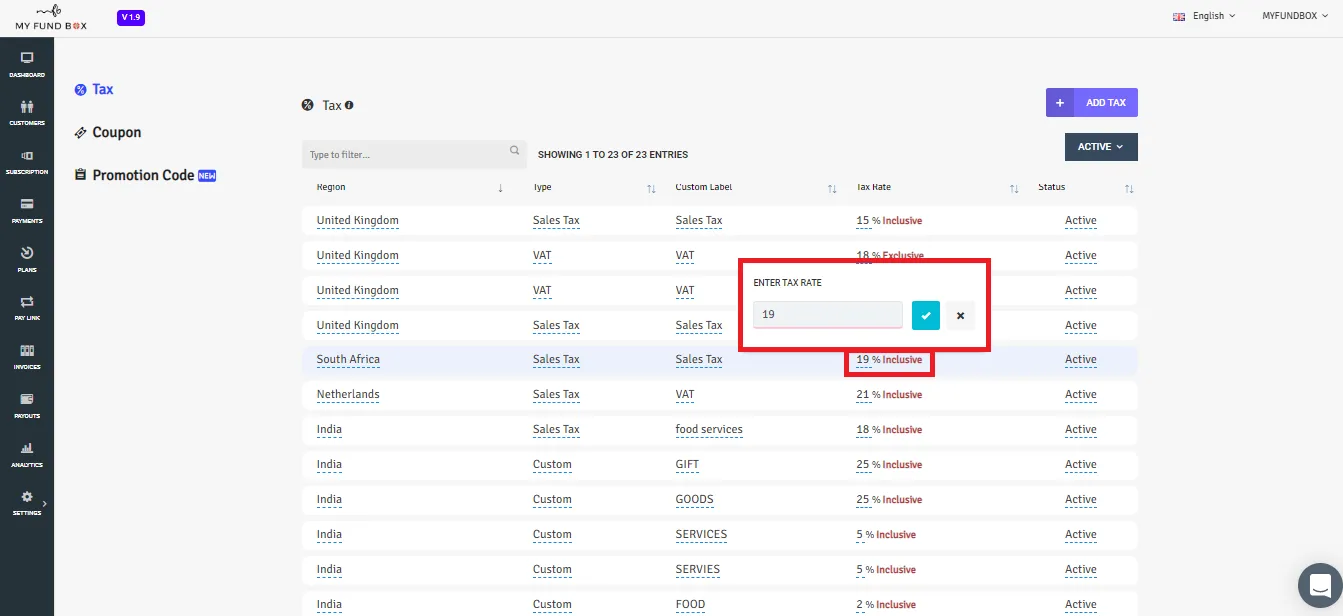Click the V 1.9 version badge

131,18
